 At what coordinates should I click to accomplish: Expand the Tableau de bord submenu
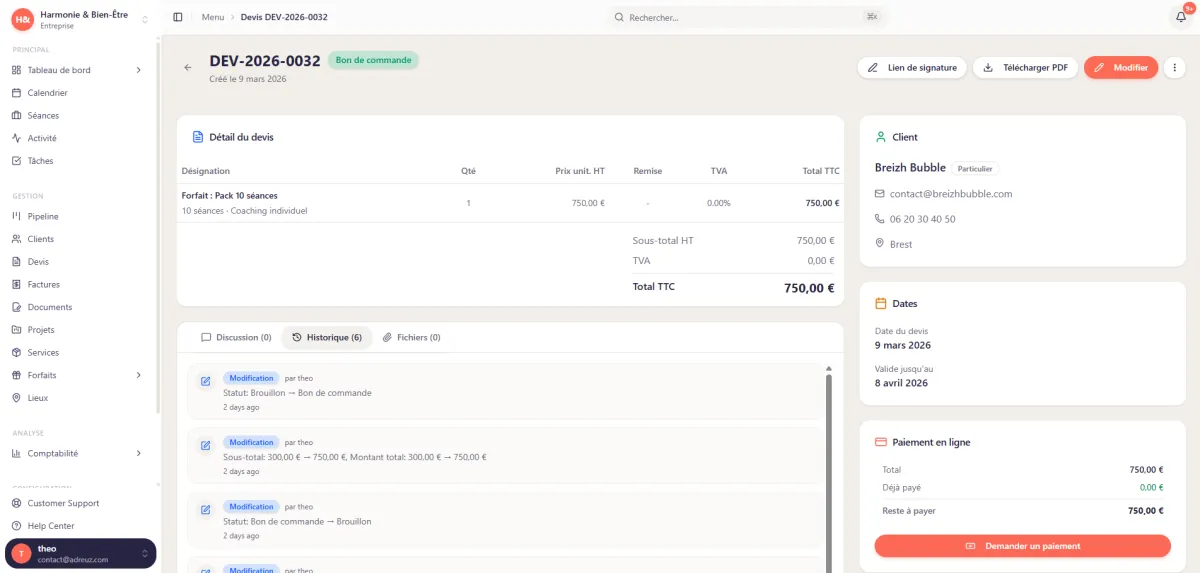[x=138, y=70]
